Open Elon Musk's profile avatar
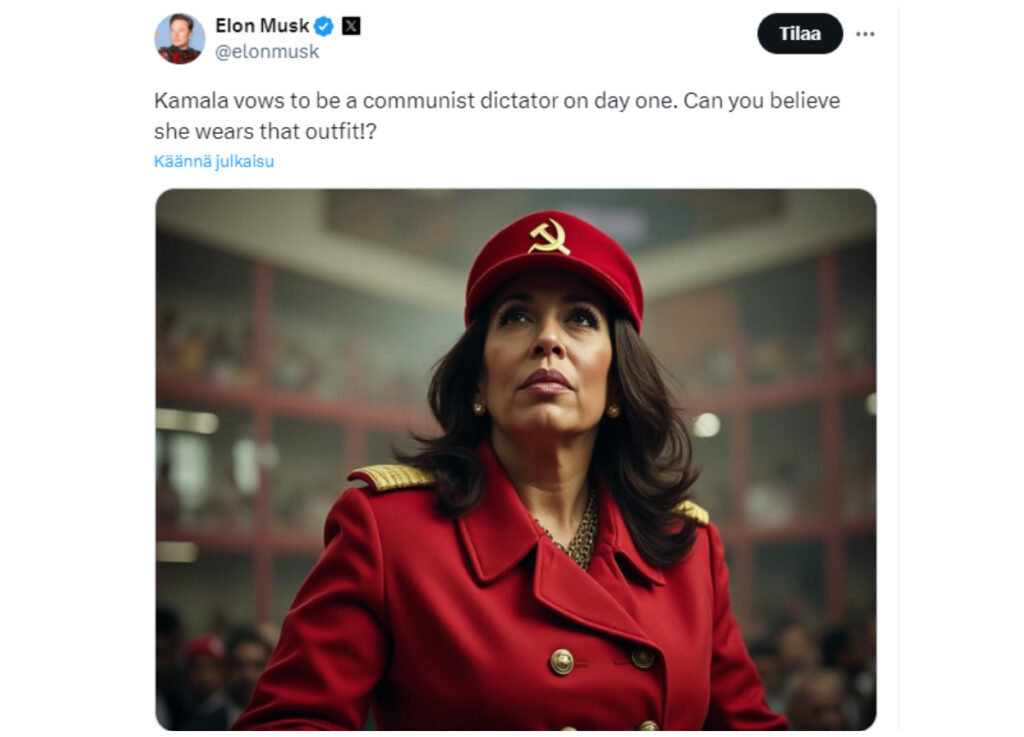 coord(180,39)
